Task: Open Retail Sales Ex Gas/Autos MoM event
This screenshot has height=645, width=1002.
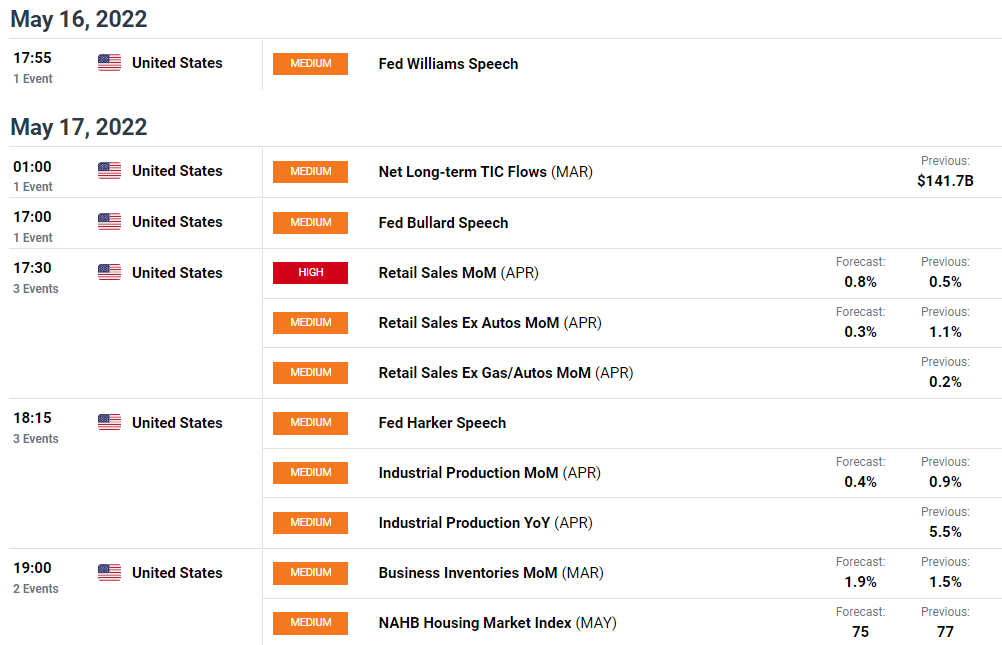Action: coord(506,373)
